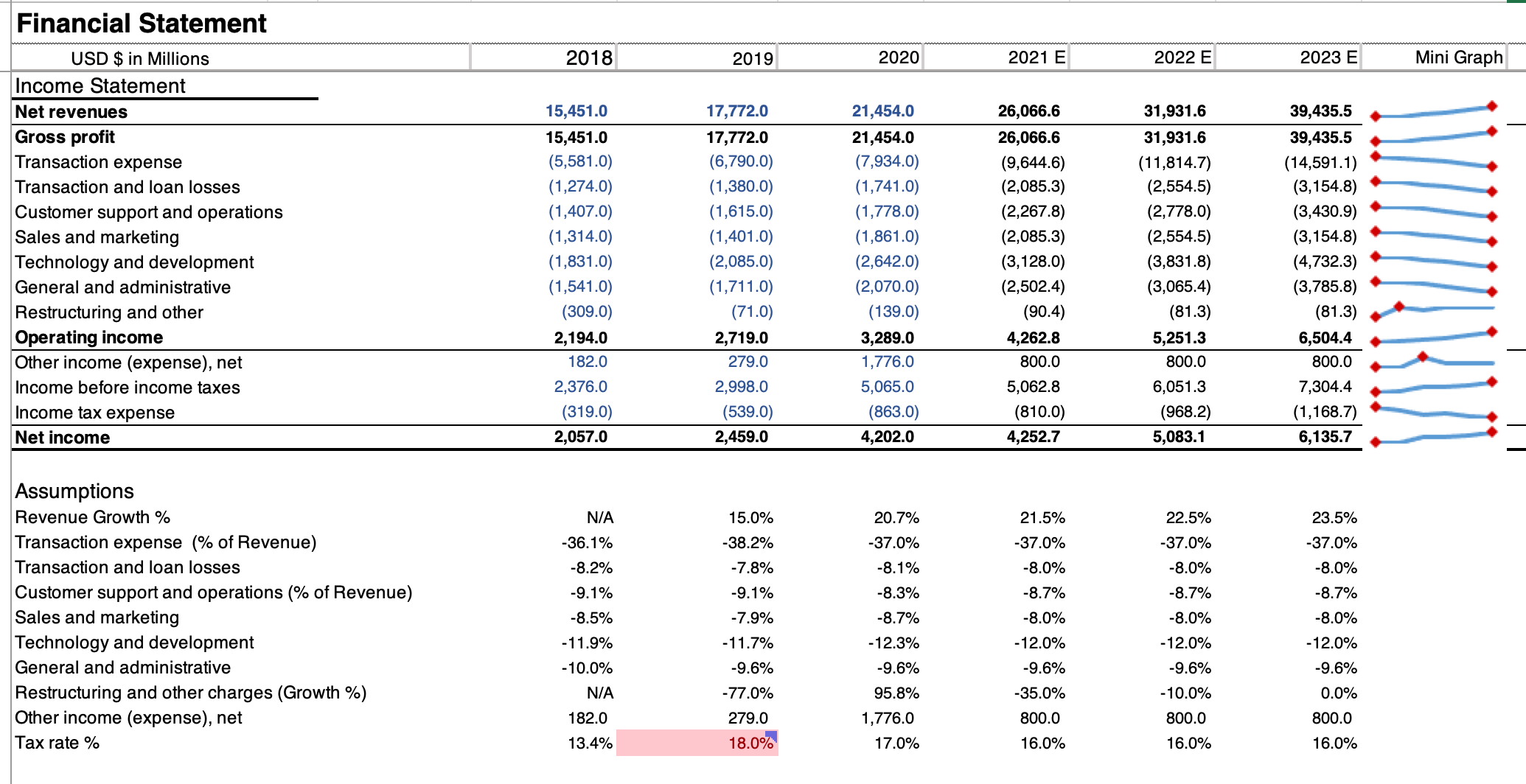Select Gross profit 2020 value 21,454.0
1526x784 pixels.
pos(882,137)
